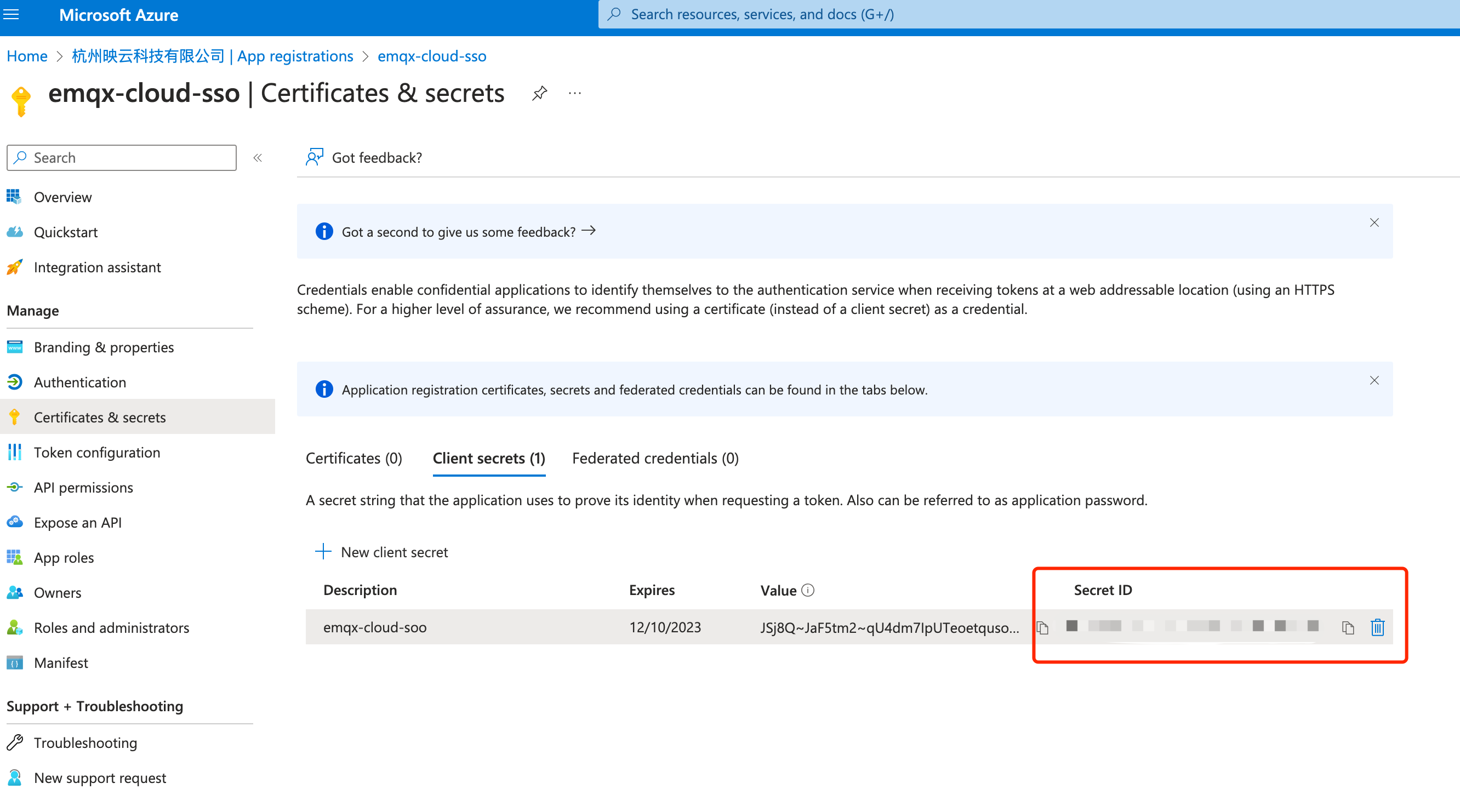Click the Value column info icon
This screenshot has width=1460, height=812.
tap(808, 591)
